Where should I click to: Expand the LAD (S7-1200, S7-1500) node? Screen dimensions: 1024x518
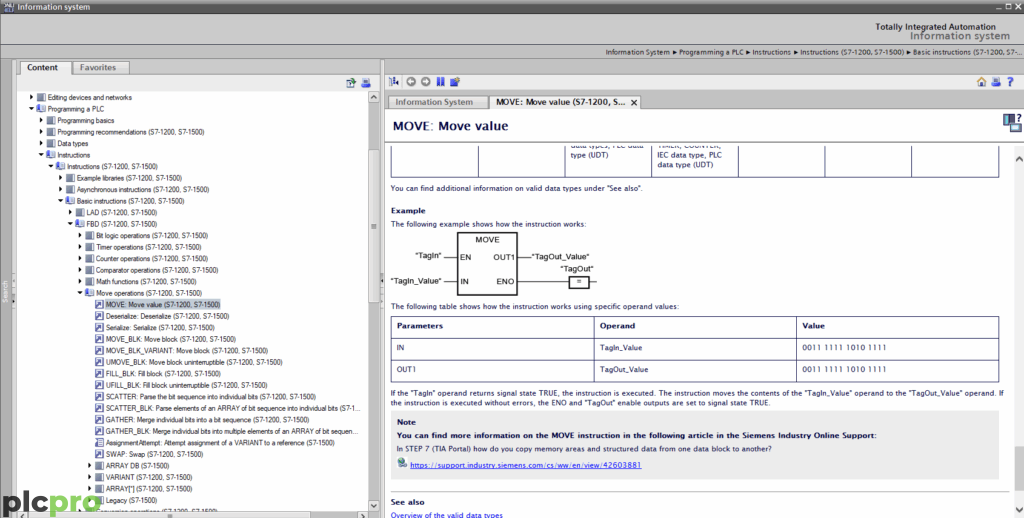point(70,212)
